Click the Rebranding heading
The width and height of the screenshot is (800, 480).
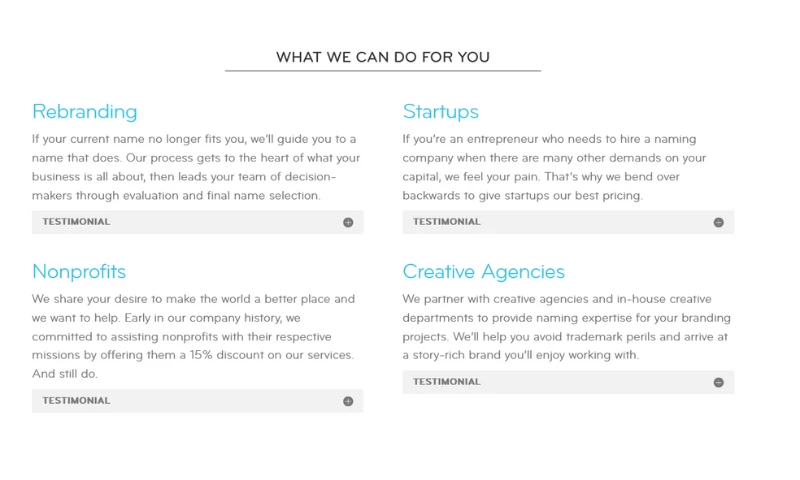(x=85, y=112)
